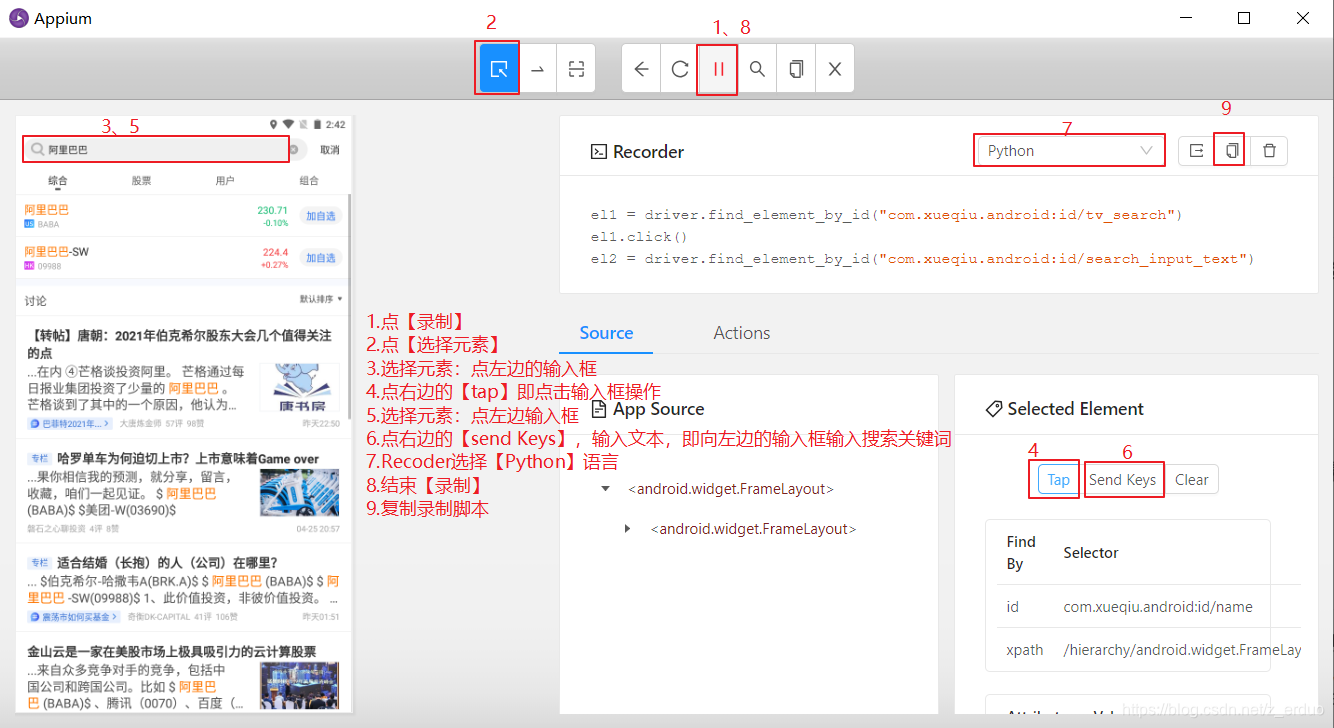Open the bicycle post thumbnail
1334x728 pixels.
tap(299, 493)
